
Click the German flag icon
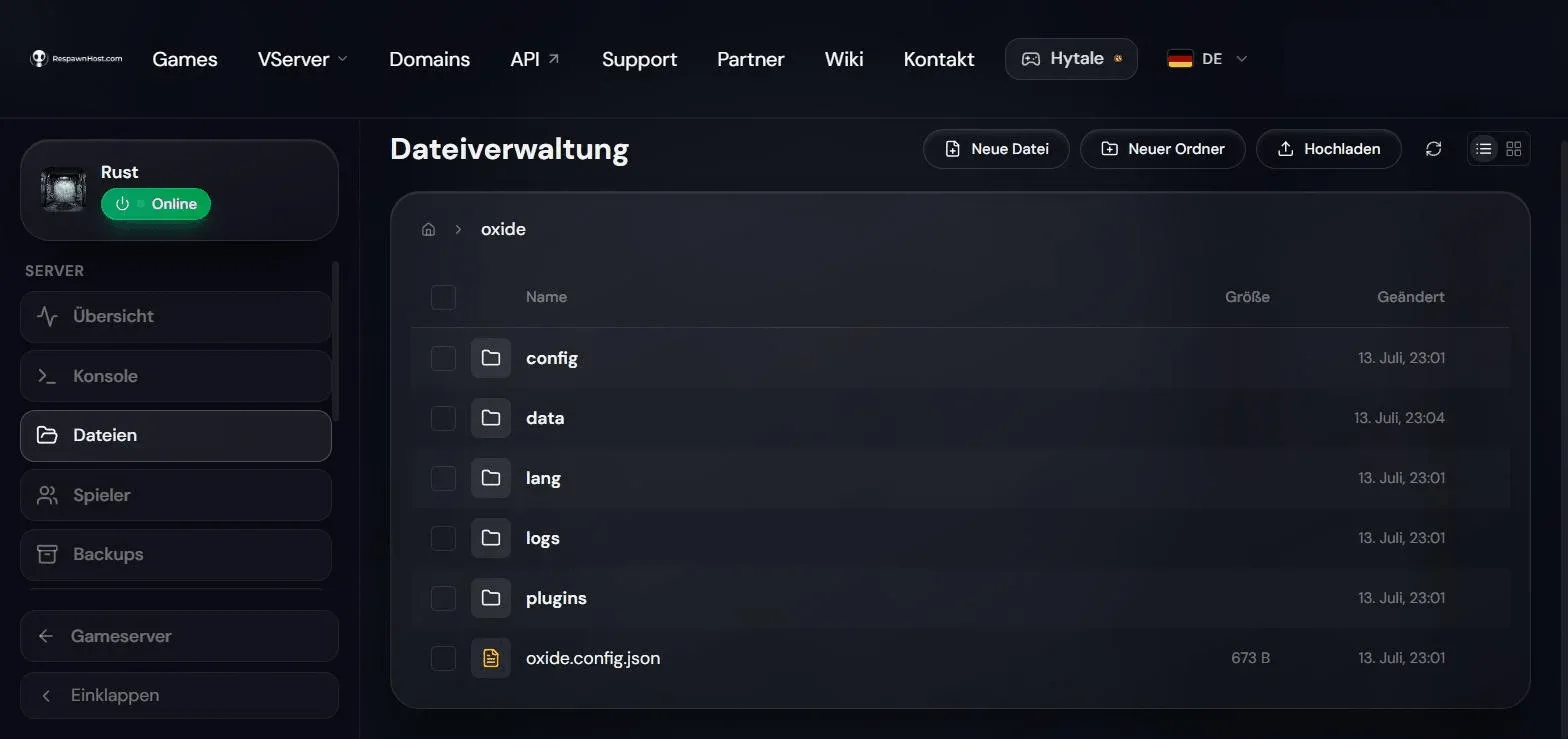click(x=1180, y=59)
